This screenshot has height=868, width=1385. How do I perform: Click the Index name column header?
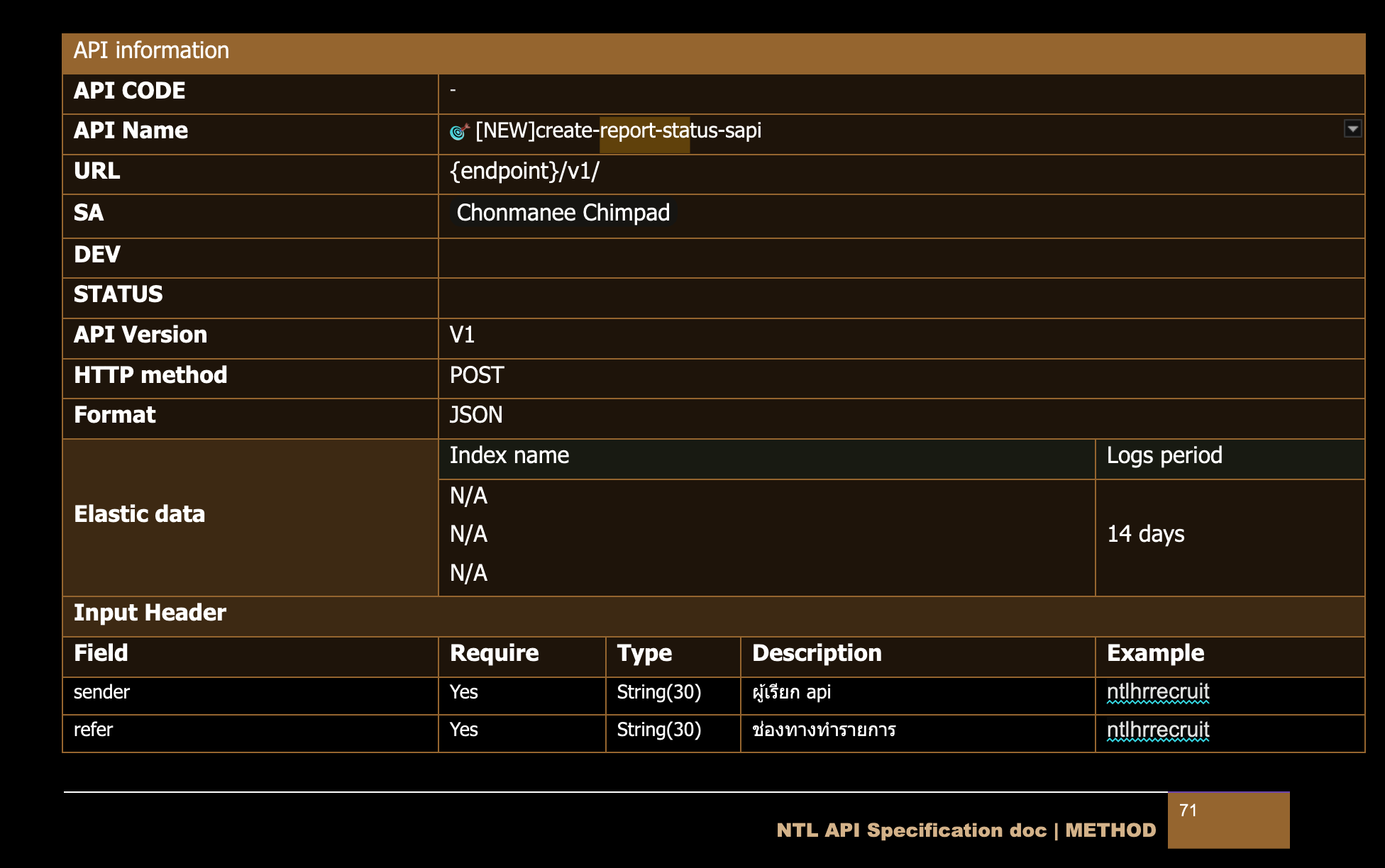509,455
